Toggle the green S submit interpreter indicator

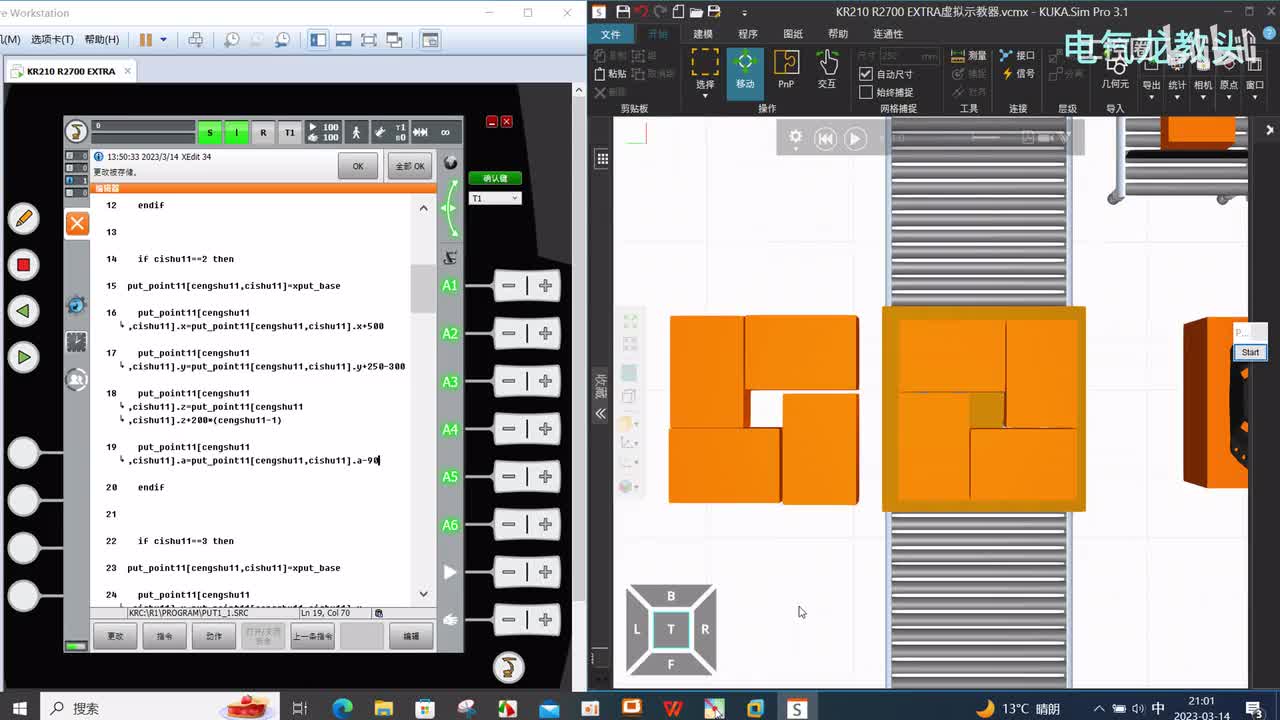(x=209, y=132)
